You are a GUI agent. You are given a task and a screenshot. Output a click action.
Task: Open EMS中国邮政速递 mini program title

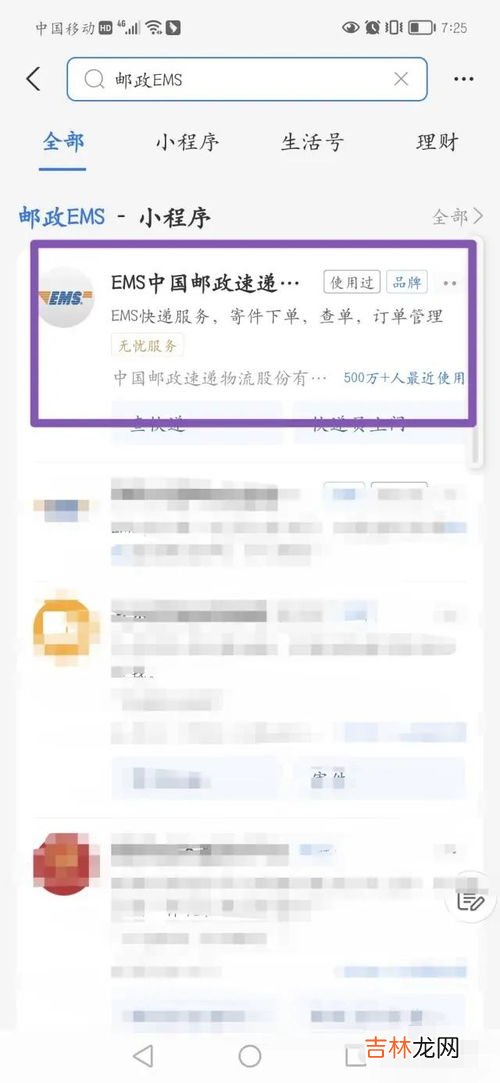[206, 283]
